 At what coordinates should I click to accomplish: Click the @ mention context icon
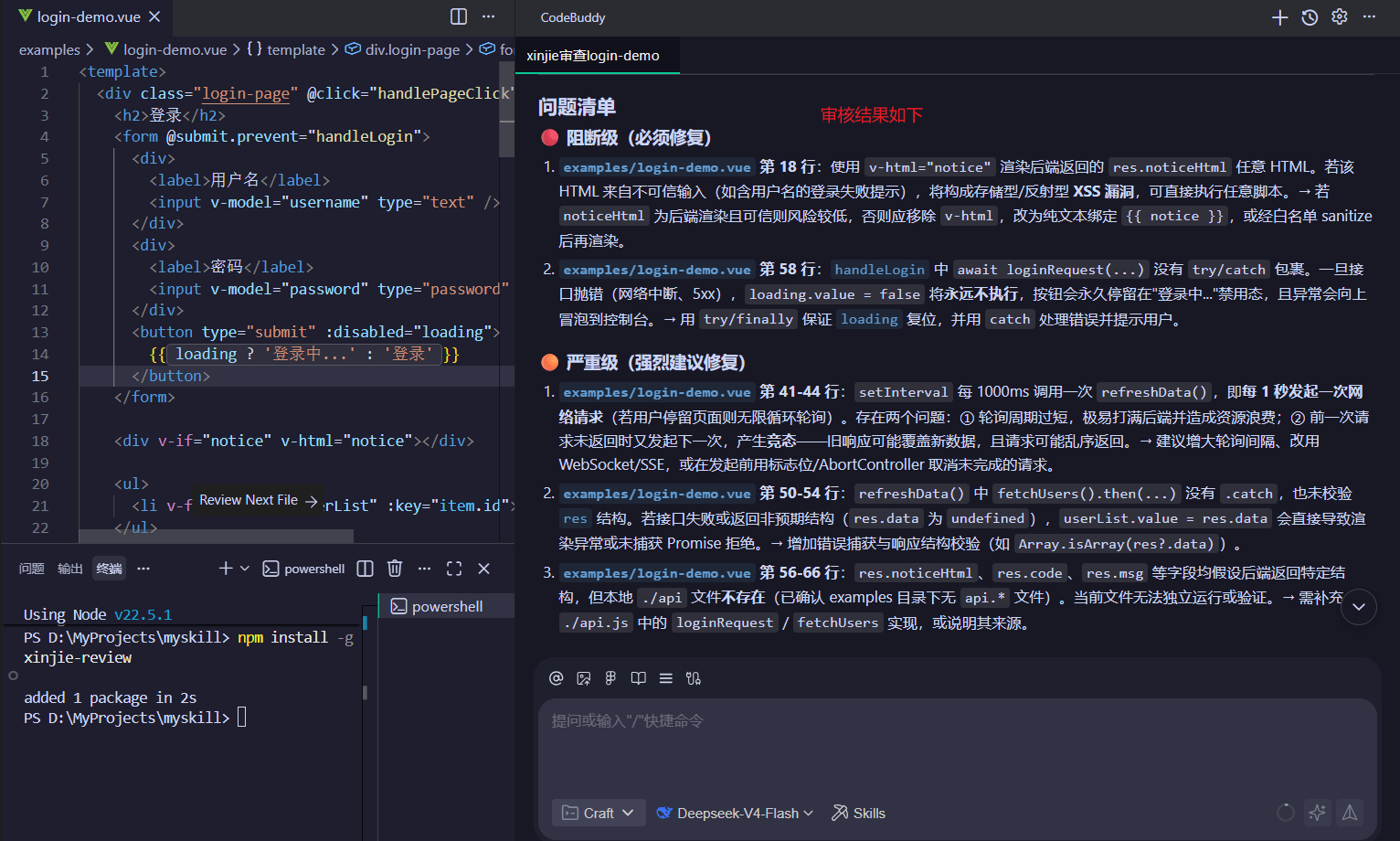[x=556, y=678]
